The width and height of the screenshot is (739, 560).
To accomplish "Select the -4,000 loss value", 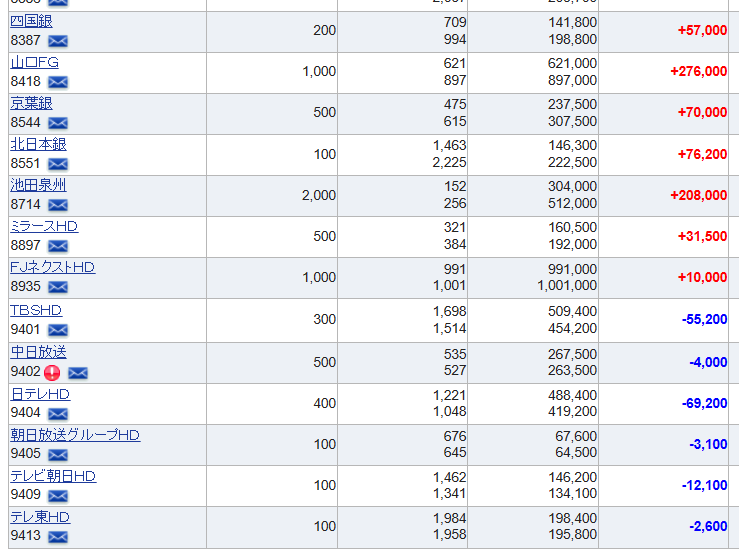I will pos(708,362).
